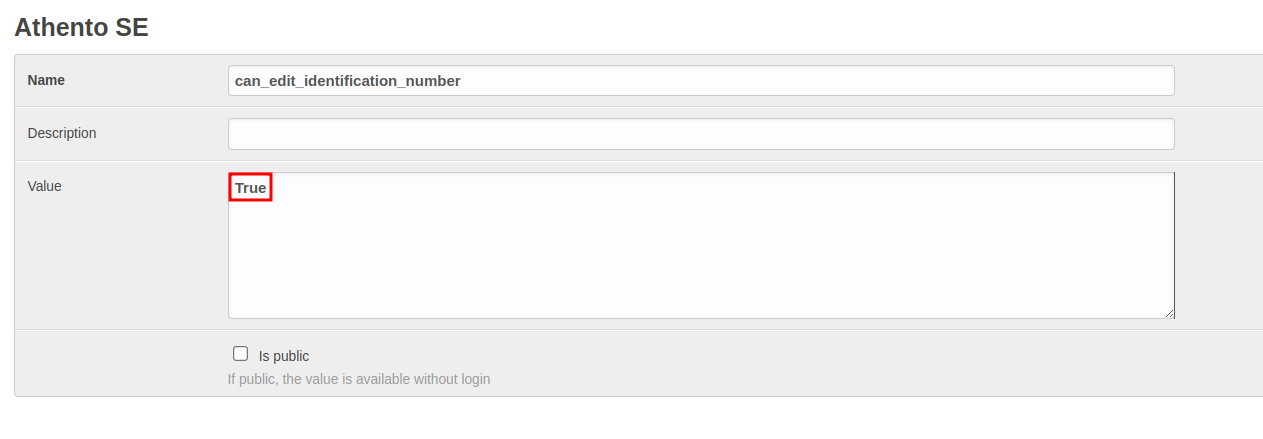Click the word "number" in Name field
1263x439 pixels.
tap(434, 81)
